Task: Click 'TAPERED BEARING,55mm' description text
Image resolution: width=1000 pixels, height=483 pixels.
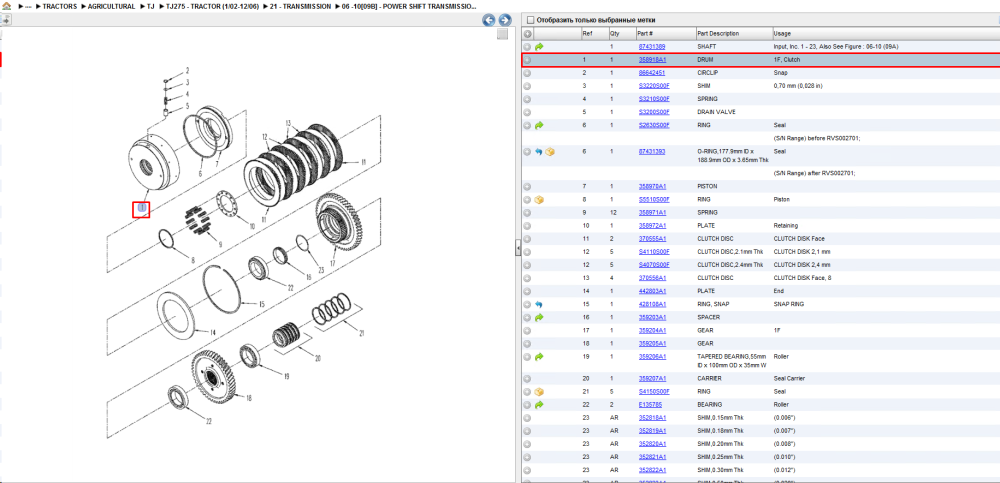Action: click(732, 356)
